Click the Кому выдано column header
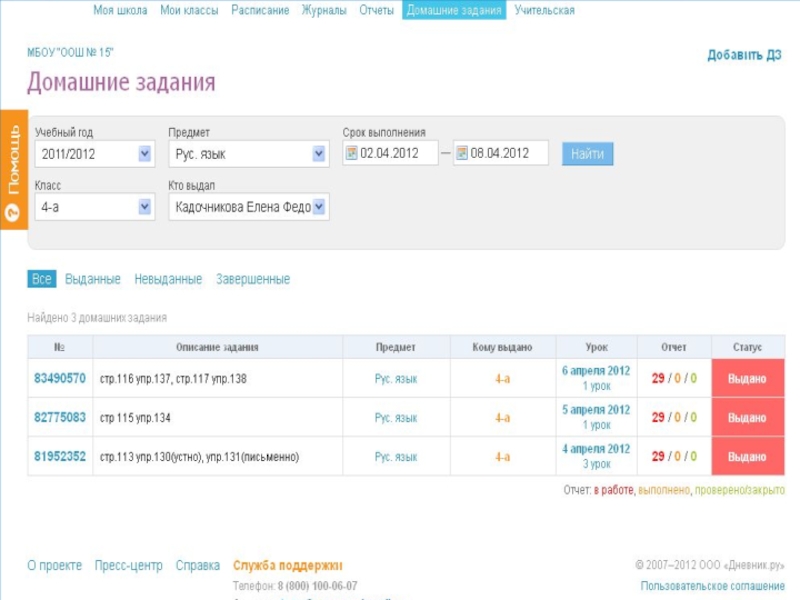This screenshot has height=600, width=800. point(503,347)
